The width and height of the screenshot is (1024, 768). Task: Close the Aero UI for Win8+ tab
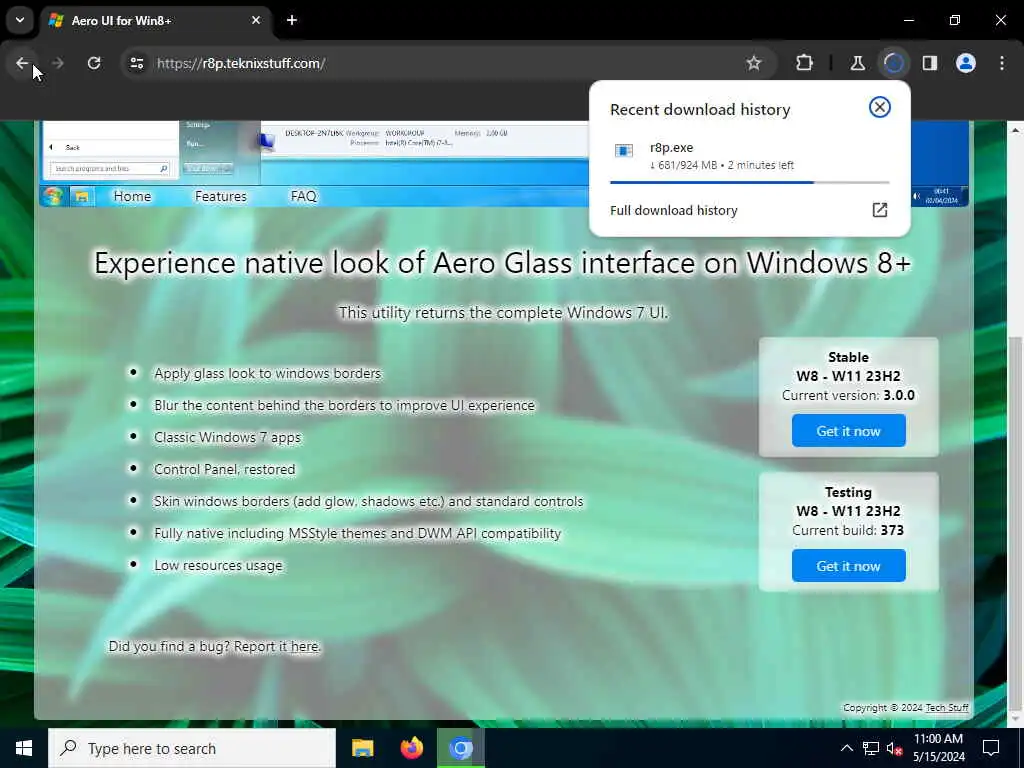tap(256, 20)
